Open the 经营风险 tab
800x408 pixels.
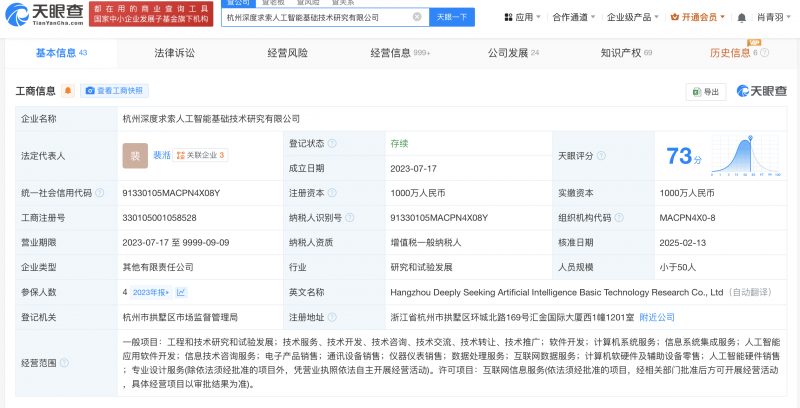[288, 53]
